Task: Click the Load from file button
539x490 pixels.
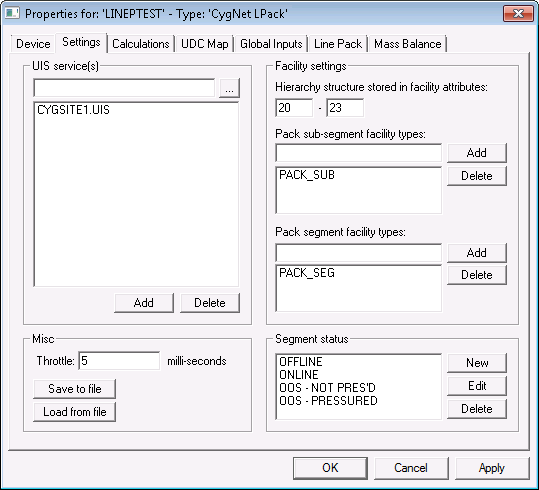Action: pos(75,412)
